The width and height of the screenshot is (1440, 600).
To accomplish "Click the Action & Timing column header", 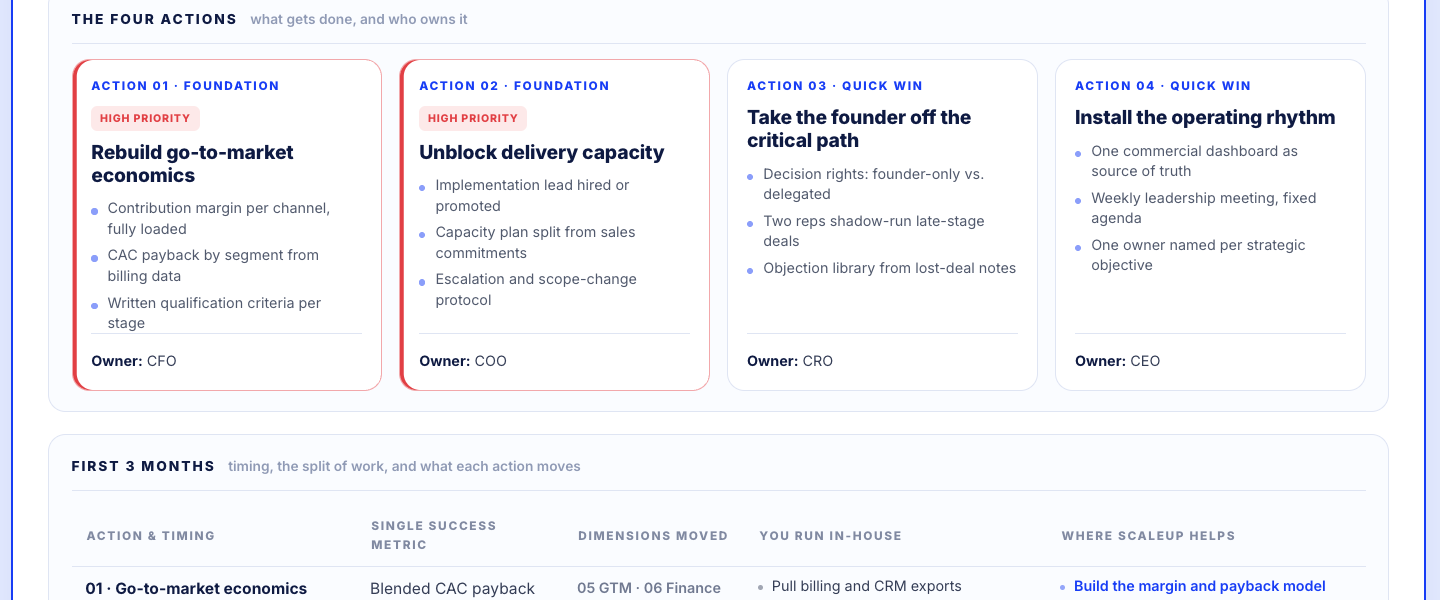I will point(151,536).
